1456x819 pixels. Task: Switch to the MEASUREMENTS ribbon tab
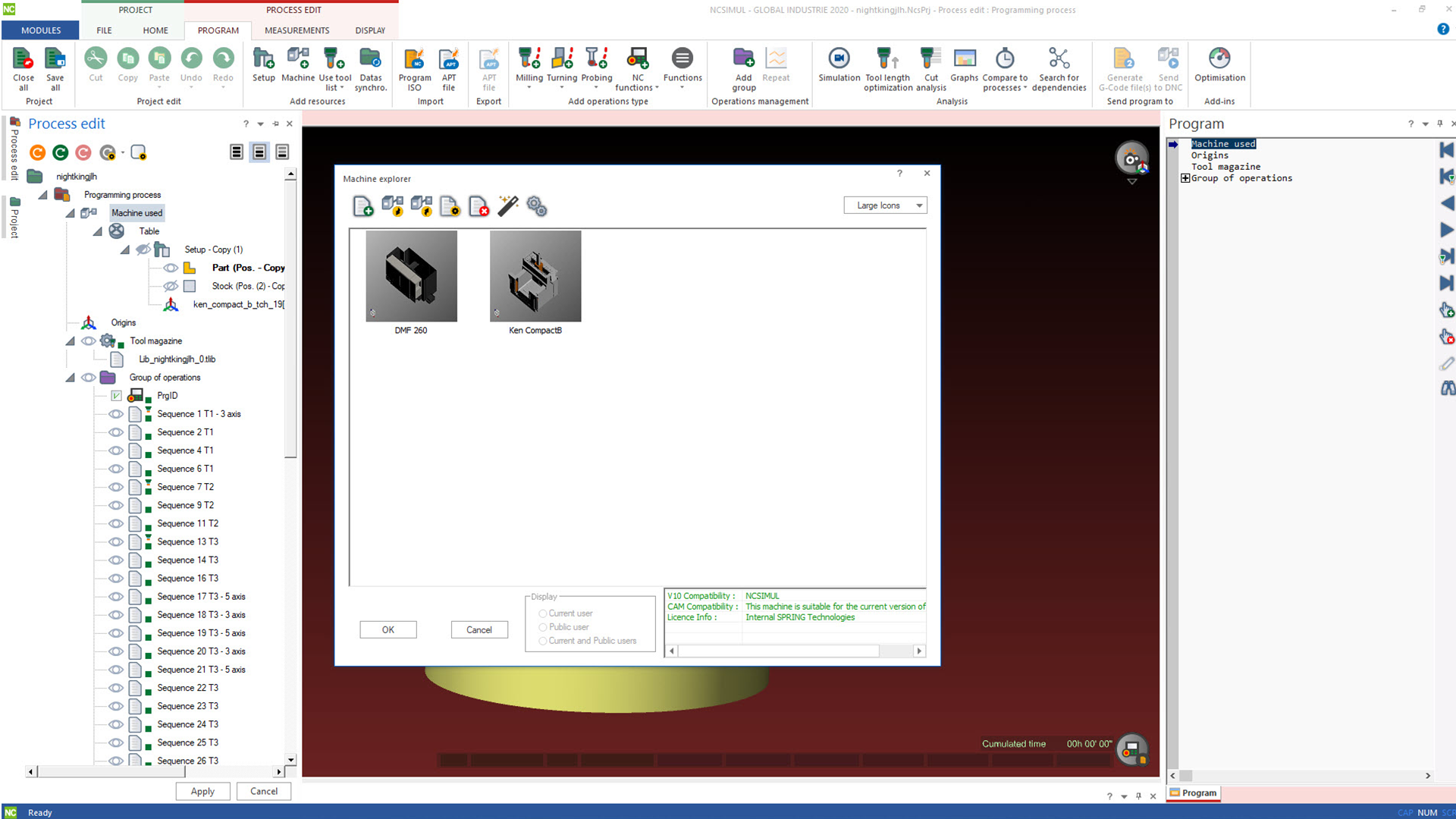[x=297, y=30]
